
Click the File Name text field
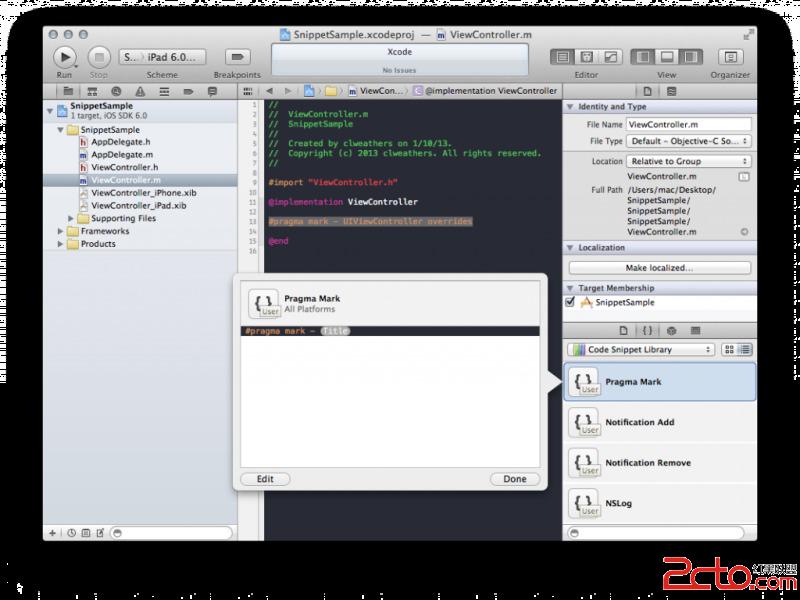(688, 124)
